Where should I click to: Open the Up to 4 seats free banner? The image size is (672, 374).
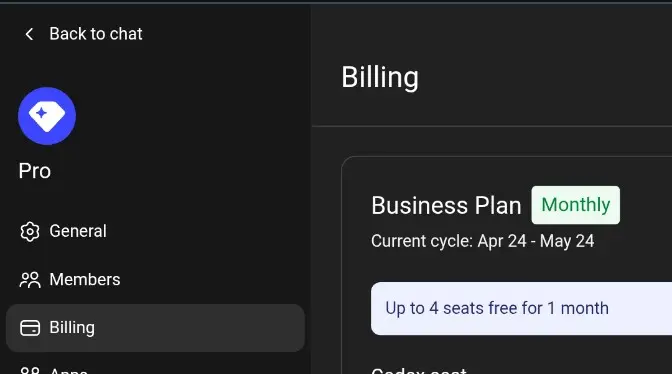click(521, 308)
